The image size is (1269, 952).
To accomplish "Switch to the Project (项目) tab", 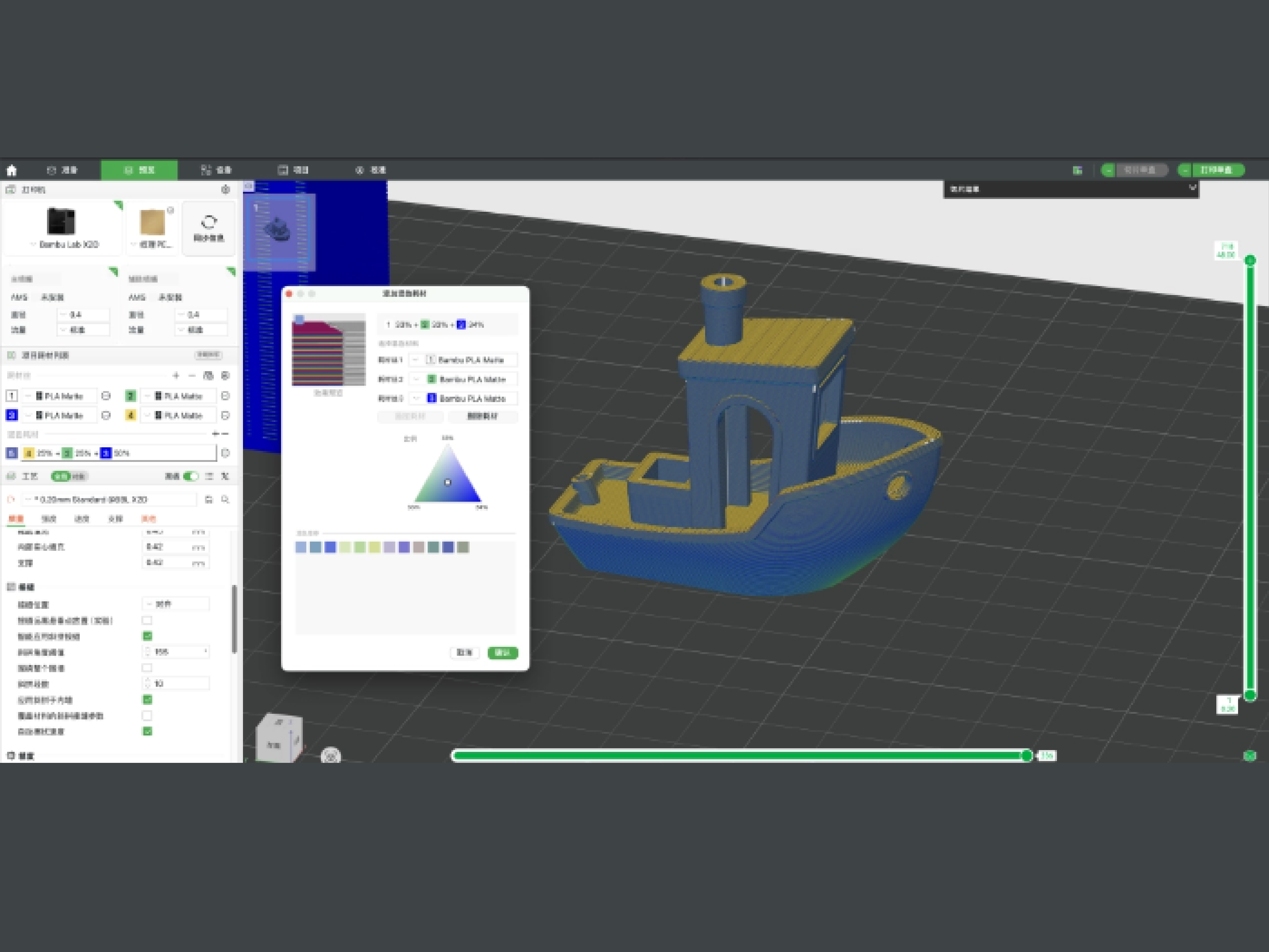I will (x=293, y=170).
